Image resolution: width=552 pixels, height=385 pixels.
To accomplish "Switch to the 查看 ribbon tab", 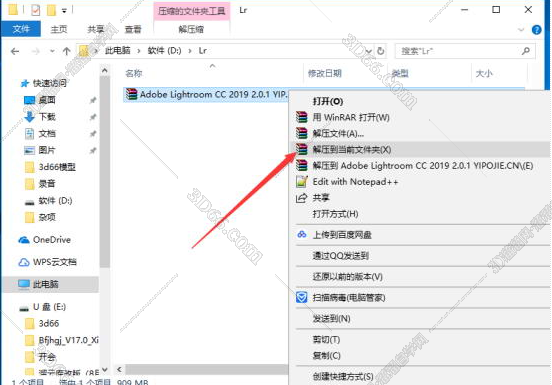I will (x=133, y=29).
